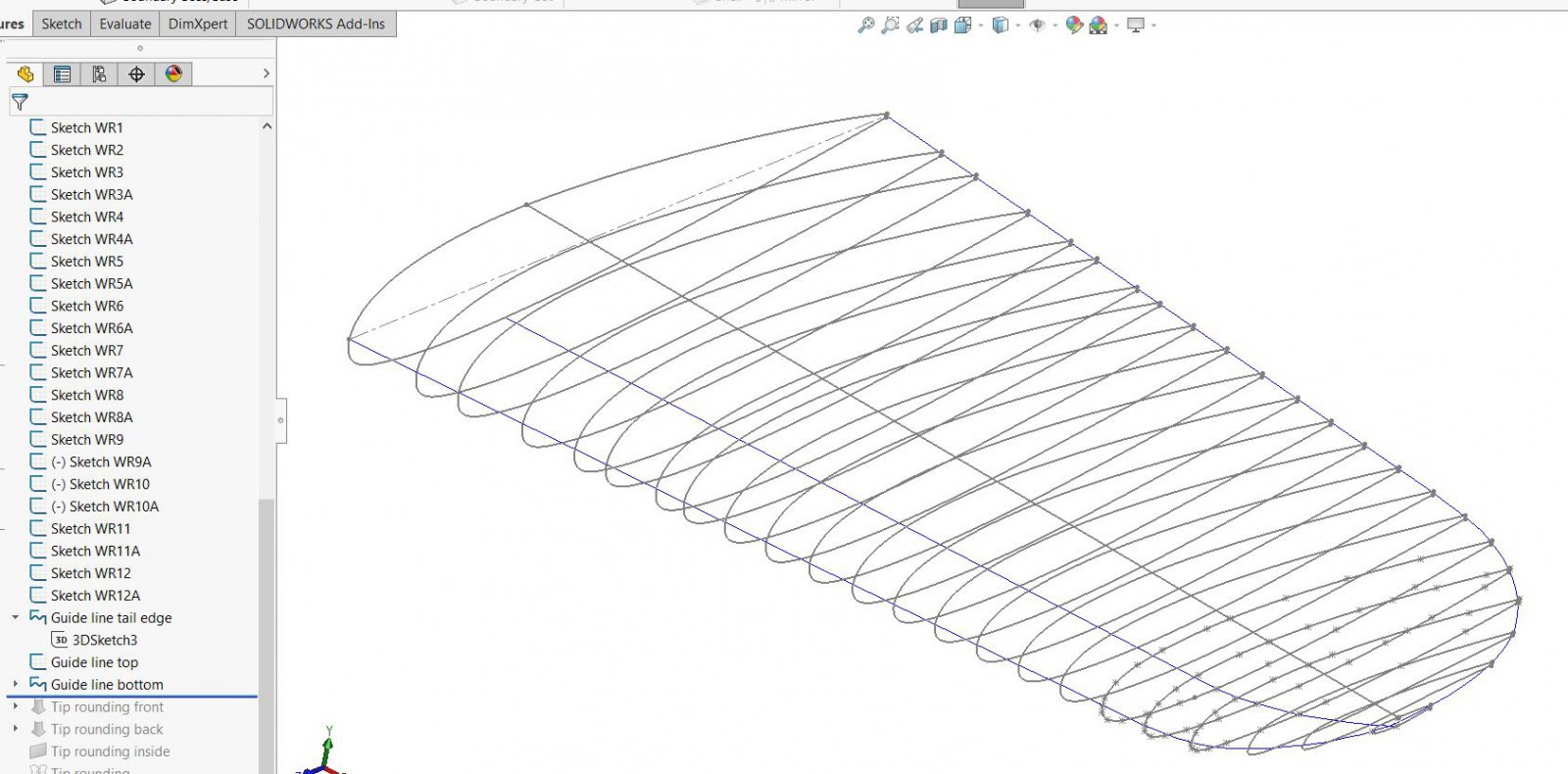This screenshot has height=774, width=1568.
Task: Click the Zoom to Fit magnifier icon
Action: (865, 25)
